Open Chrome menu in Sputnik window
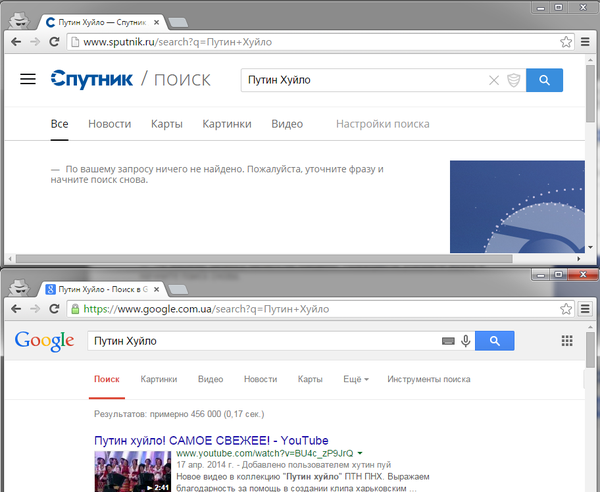 pyautogui.click(x=585, y=42)
